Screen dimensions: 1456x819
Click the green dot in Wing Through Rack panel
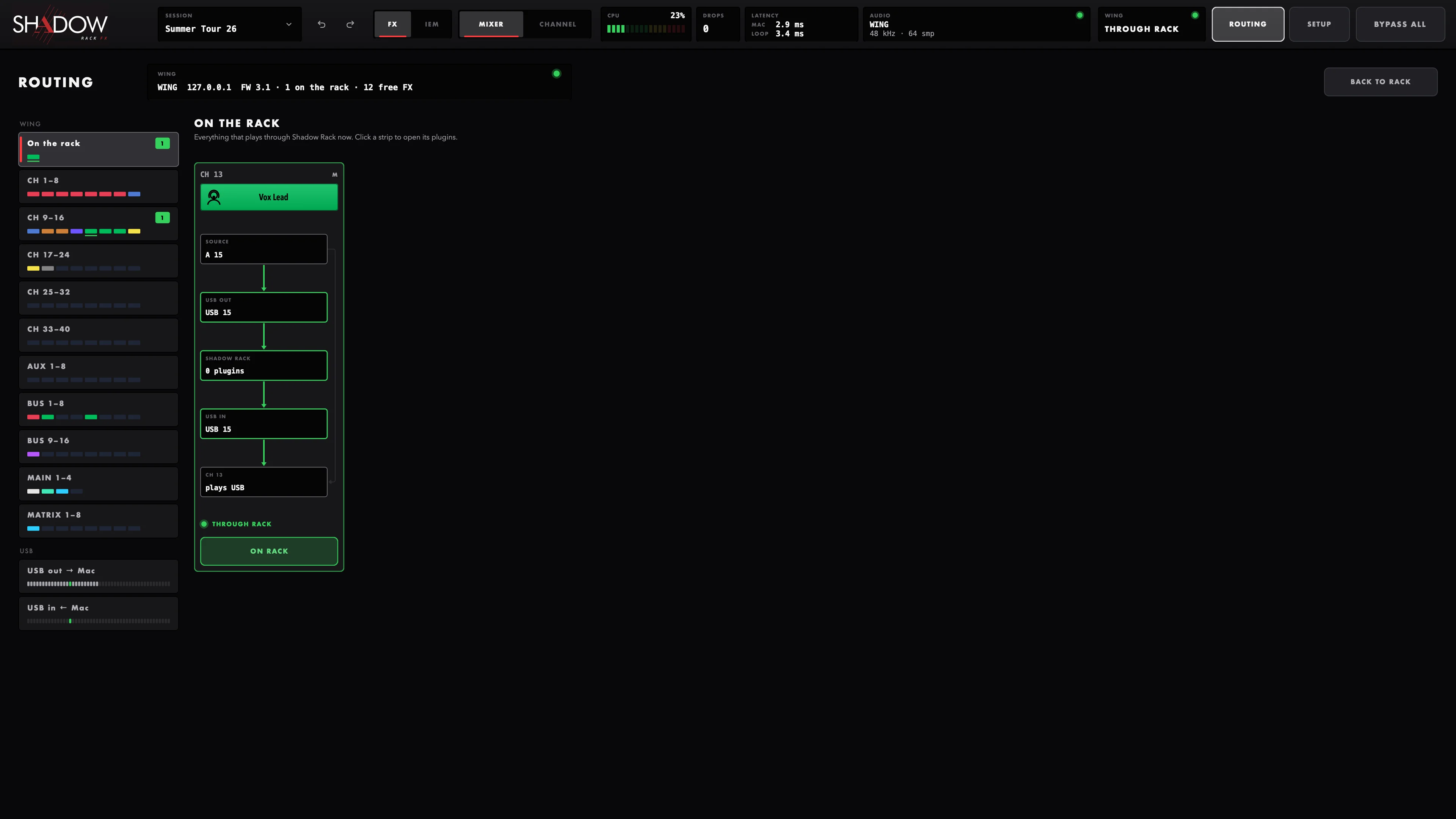pyautogui.click(x=1195, y=15)
